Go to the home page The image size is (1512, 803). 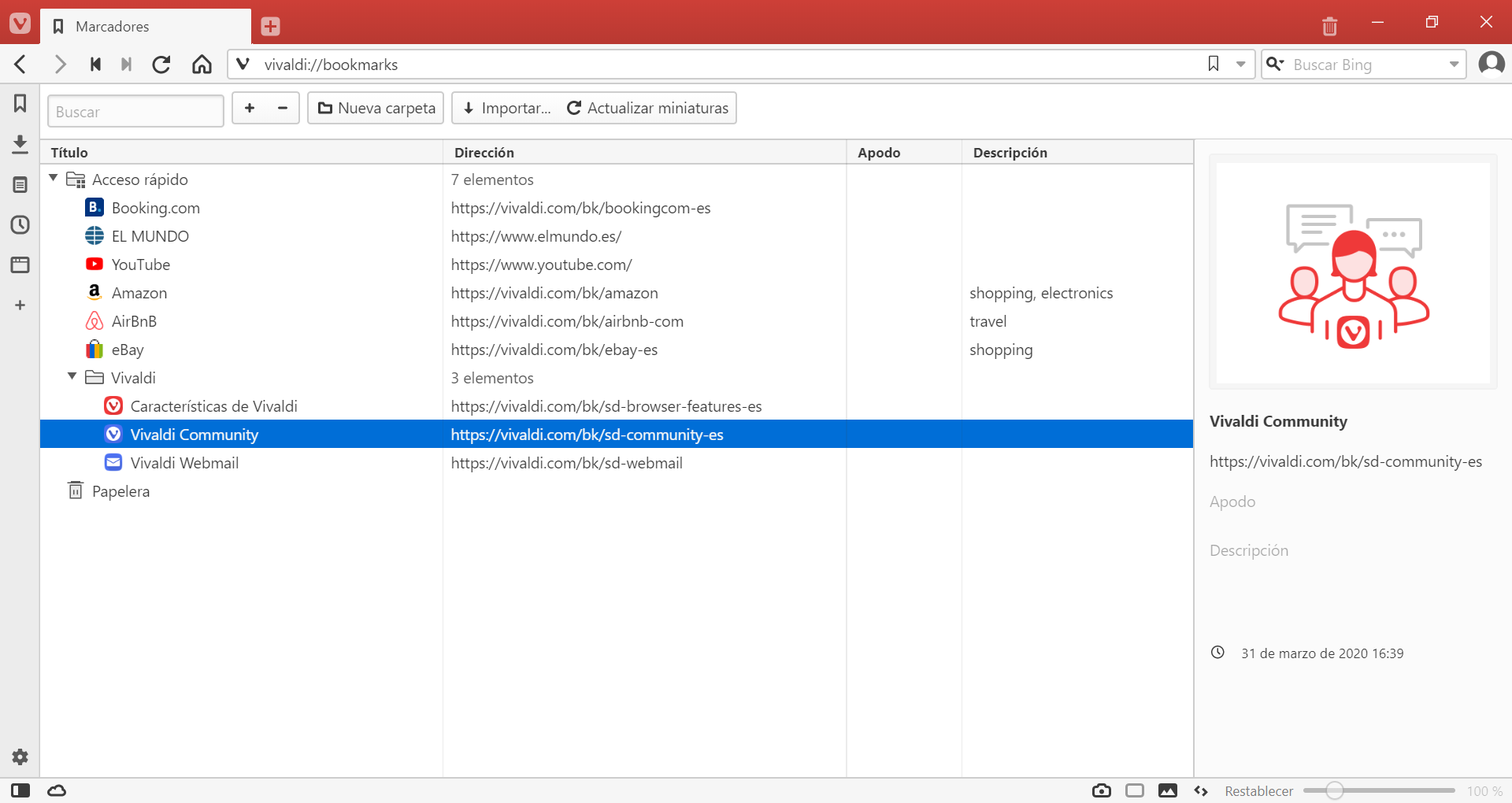tap(202, 64)
